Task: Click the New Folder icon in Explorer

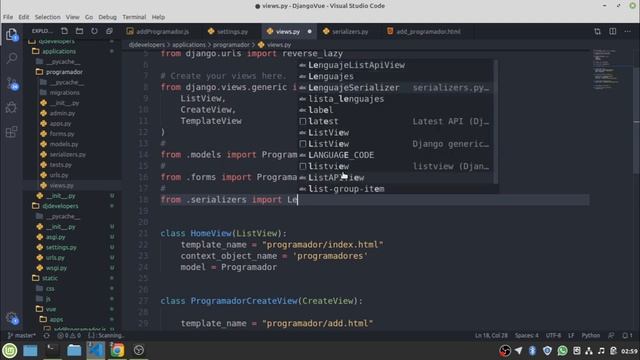Action: pyautogui.click(x=80, y=31)
